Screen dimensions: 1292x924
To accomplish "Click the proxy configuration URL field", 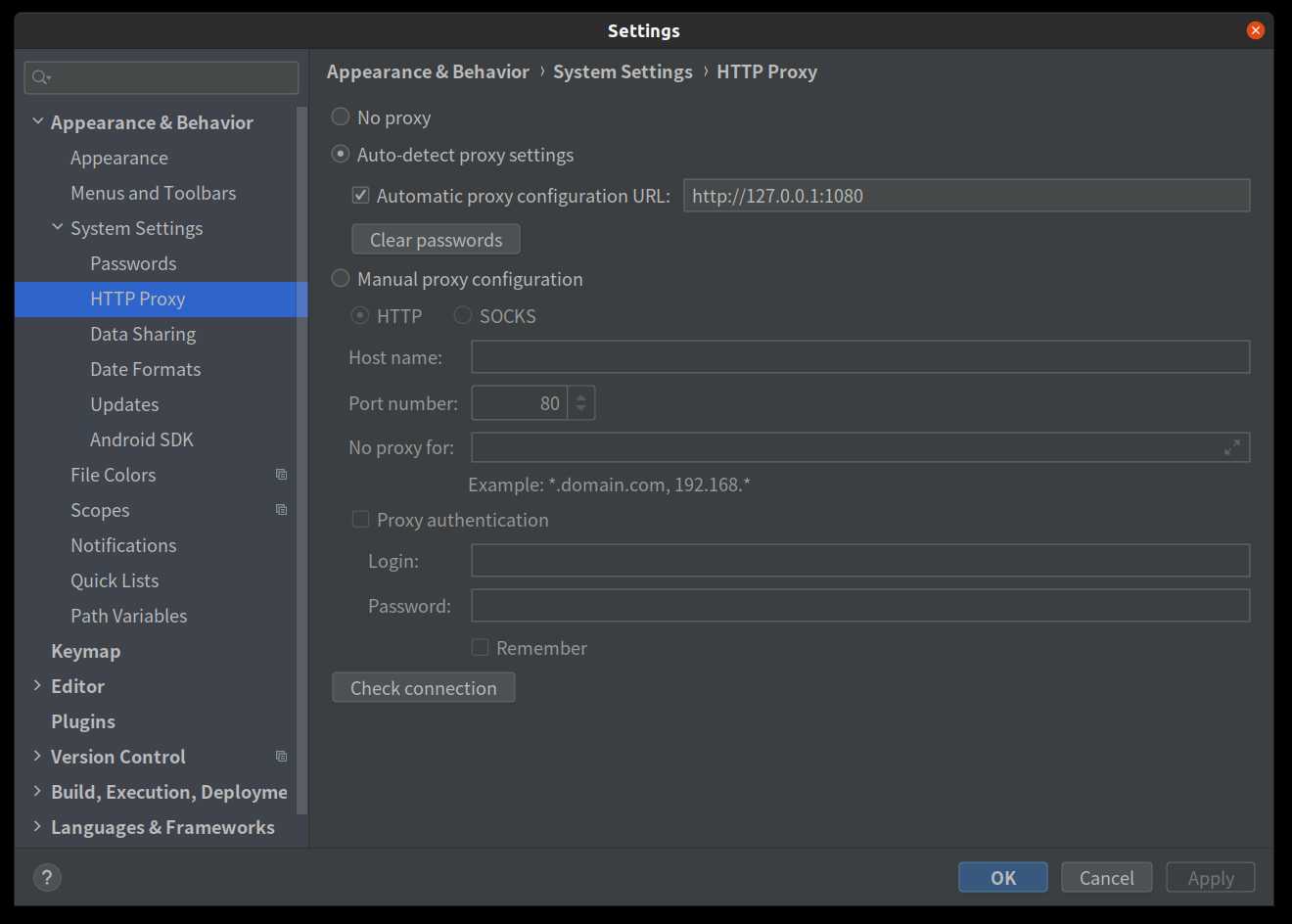I will coord(966,195).
